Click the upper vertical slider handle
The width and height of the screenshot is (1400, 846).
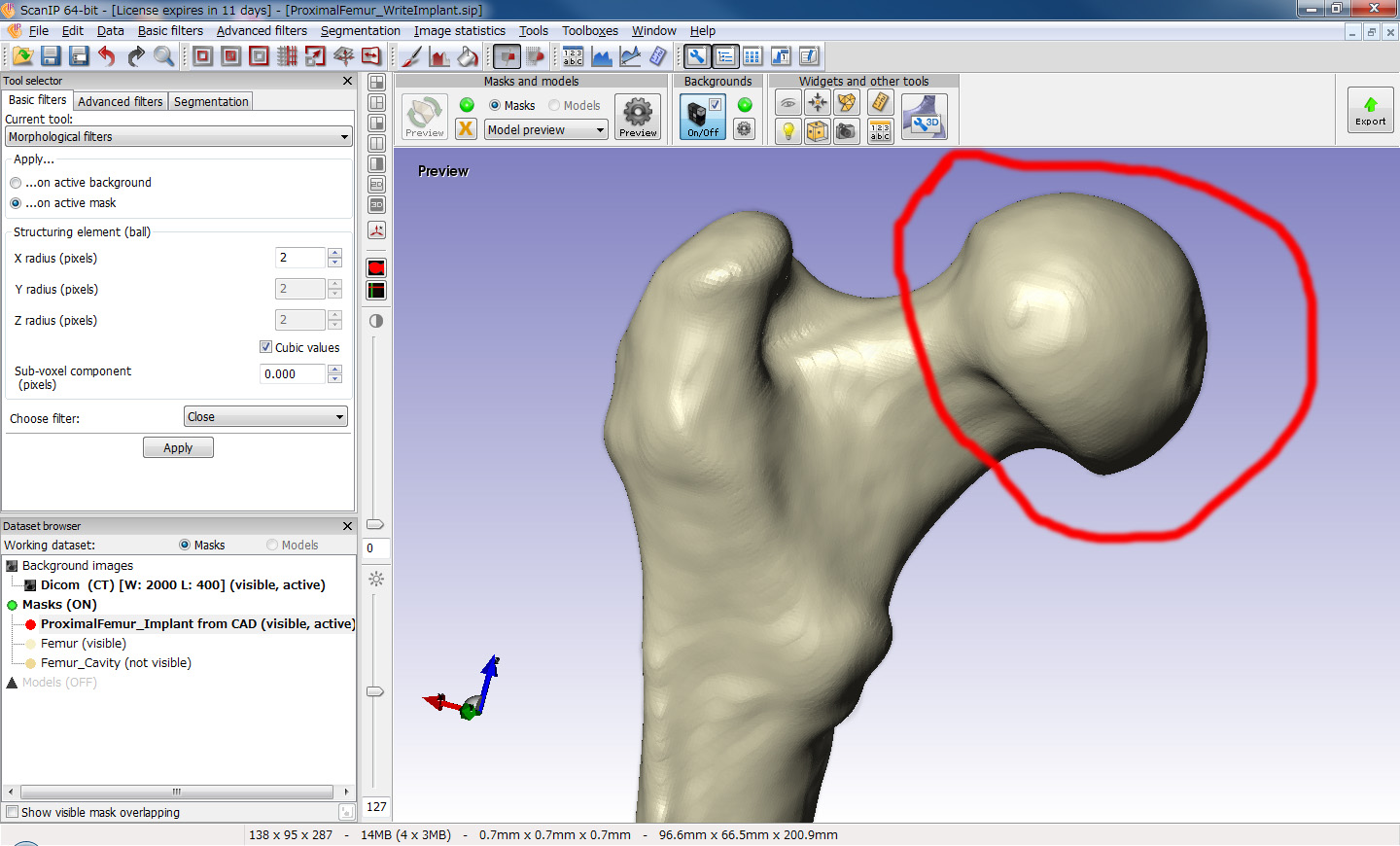(375, 525)
